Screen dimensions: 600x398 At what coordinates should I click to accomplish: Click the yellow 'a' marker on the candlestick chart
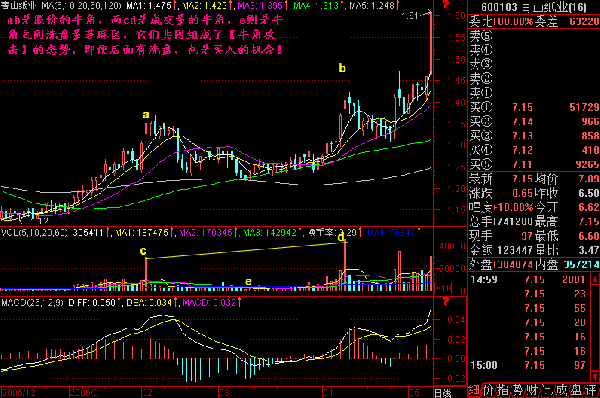tap(146, 114)
